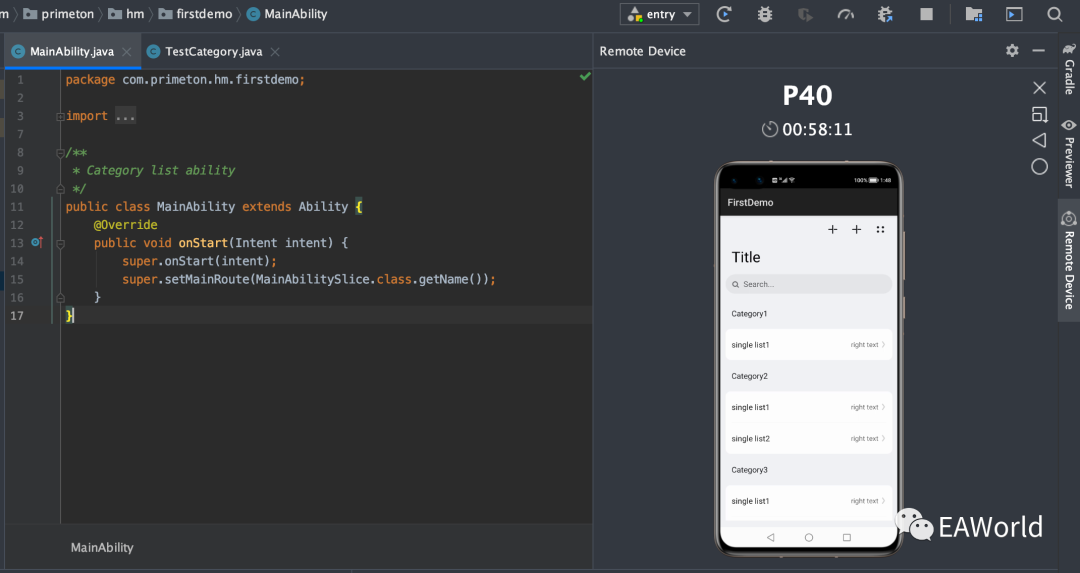Tap single list1 row under Category2
The image size is (1080, 573).
pyautogui.click(x=809, y=407)
